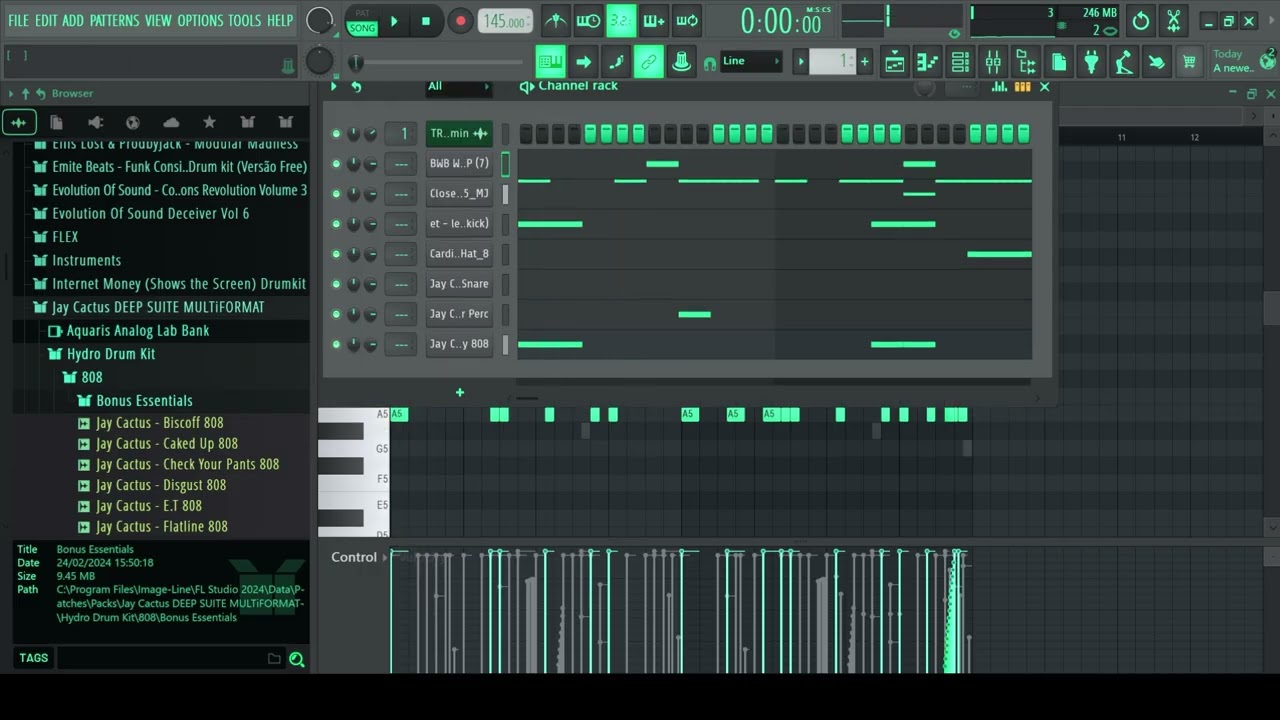Open the Mixer view icon
Viewport: 1280px width, 720px height.
click(x=993, y=62)
